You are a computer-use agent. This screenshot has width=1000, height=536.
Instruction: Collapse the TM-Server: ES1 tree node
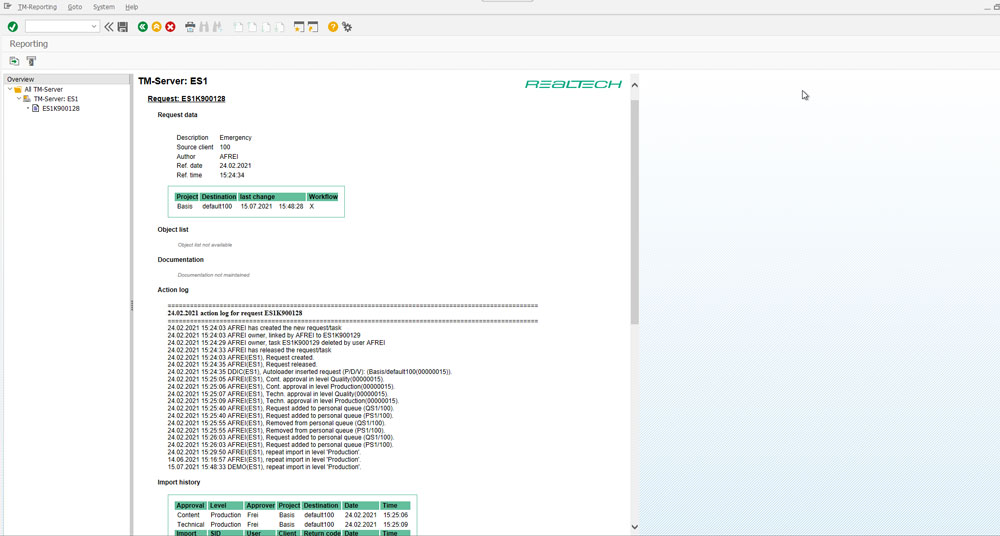pos(19,99)
